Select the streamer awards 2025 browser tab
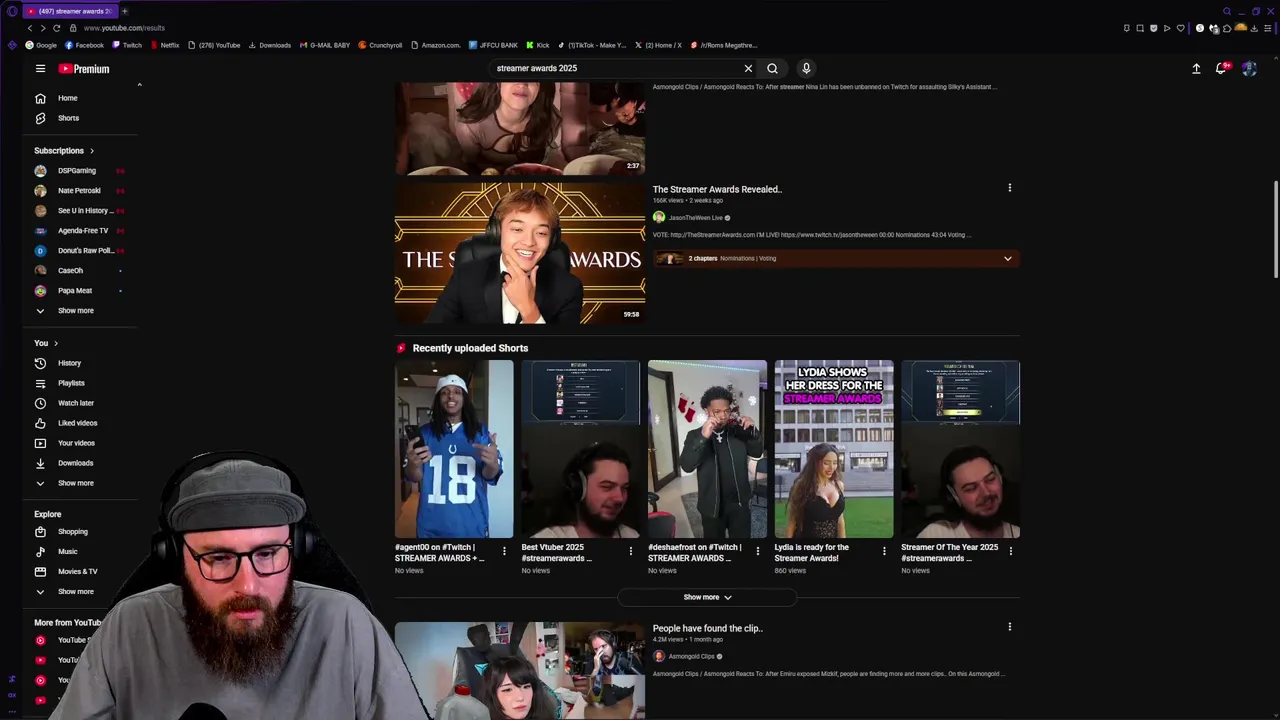Screen dimensions: 1280x720 point(70,11)
